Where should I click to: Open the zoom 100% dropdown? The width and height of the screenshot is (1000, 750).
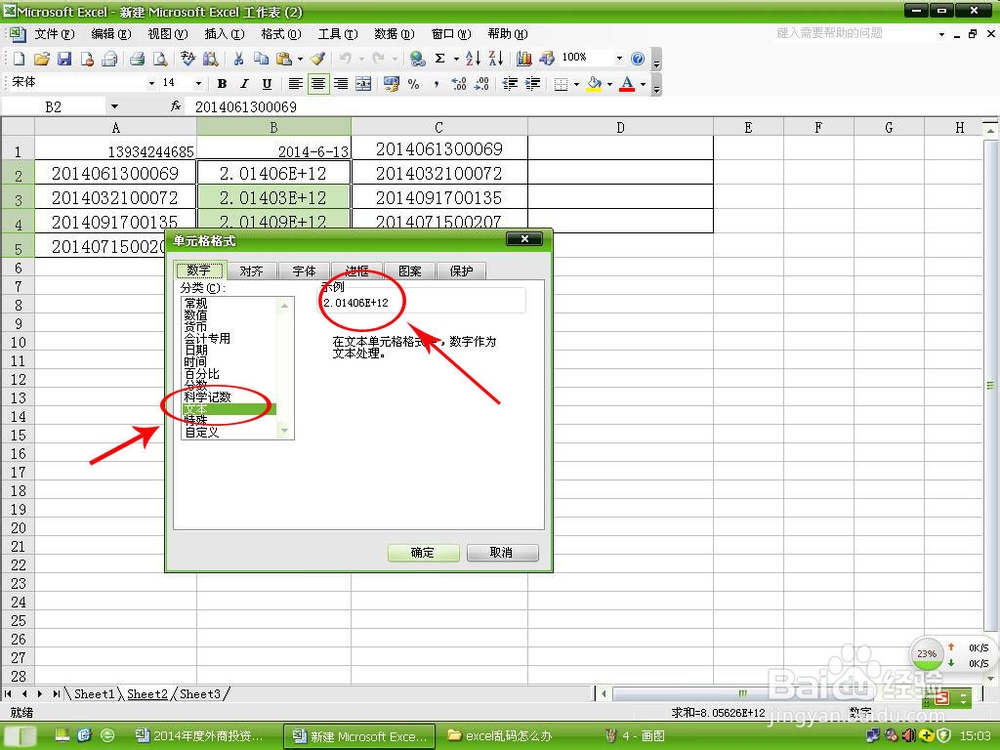click(x=619, y=58)
